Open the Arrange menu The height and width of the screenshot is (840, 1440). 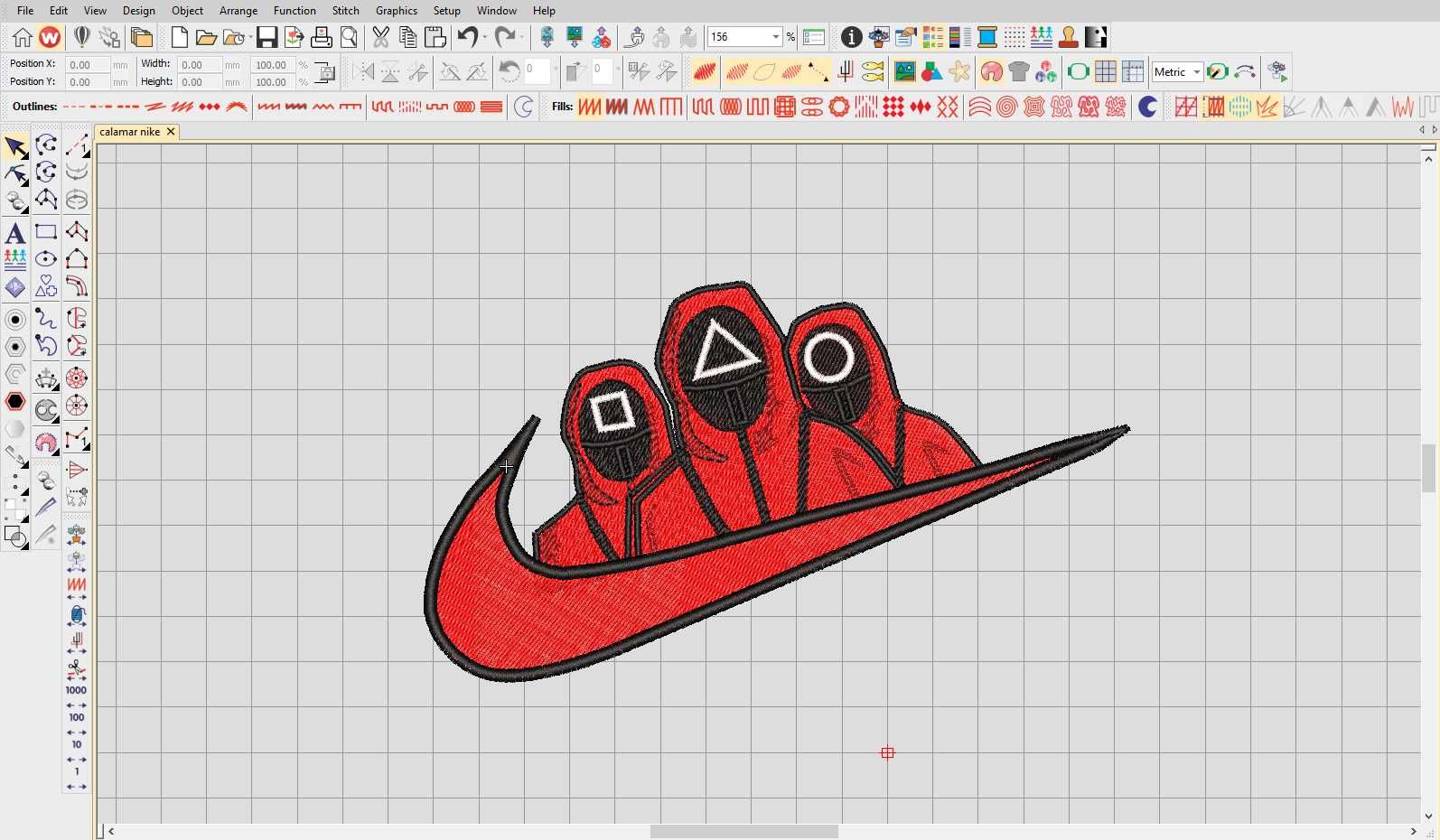click(x=238, y=10)
